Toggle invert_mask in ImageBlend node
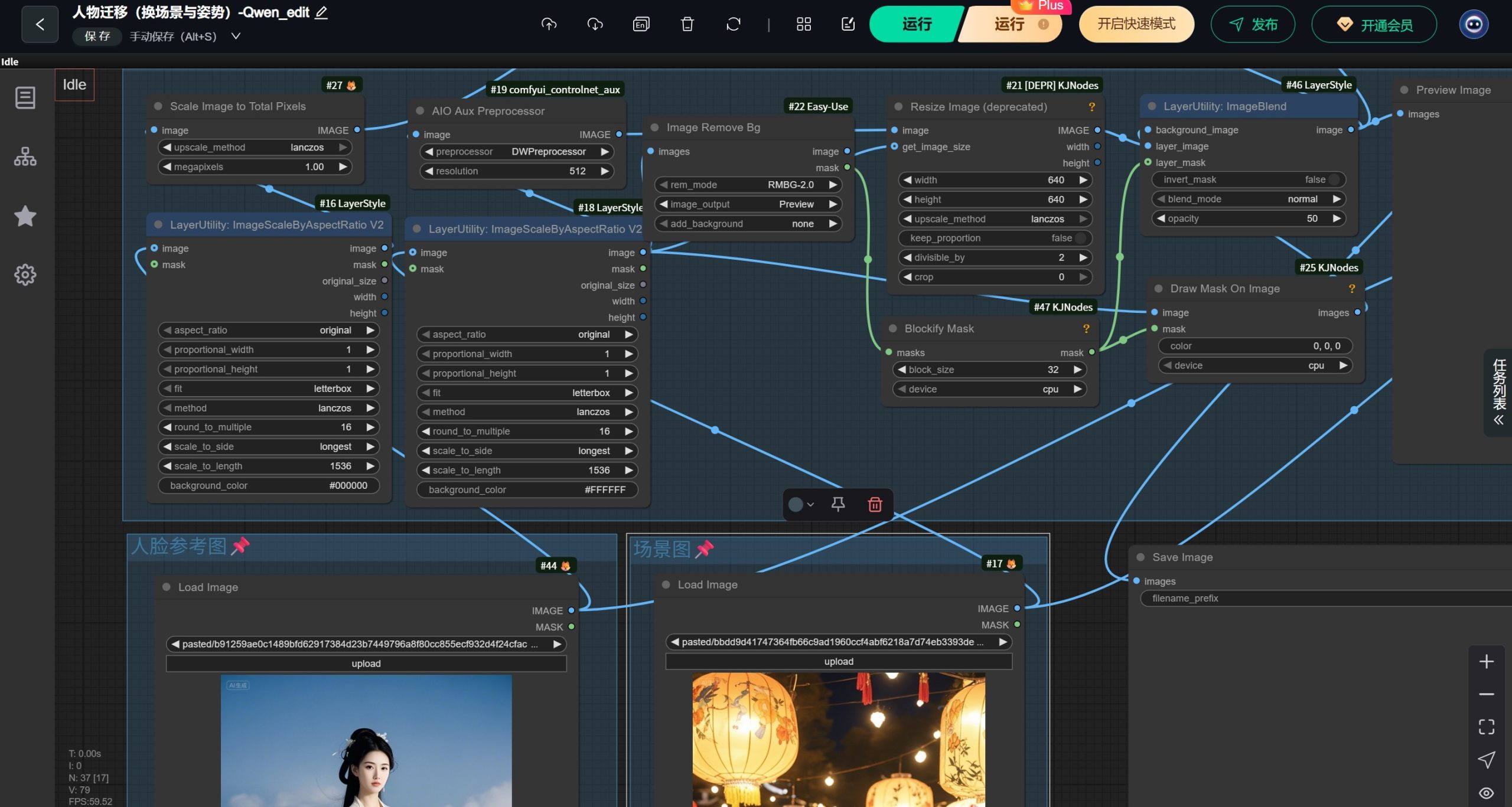The image size is (1512, 807). [1334, 179]
